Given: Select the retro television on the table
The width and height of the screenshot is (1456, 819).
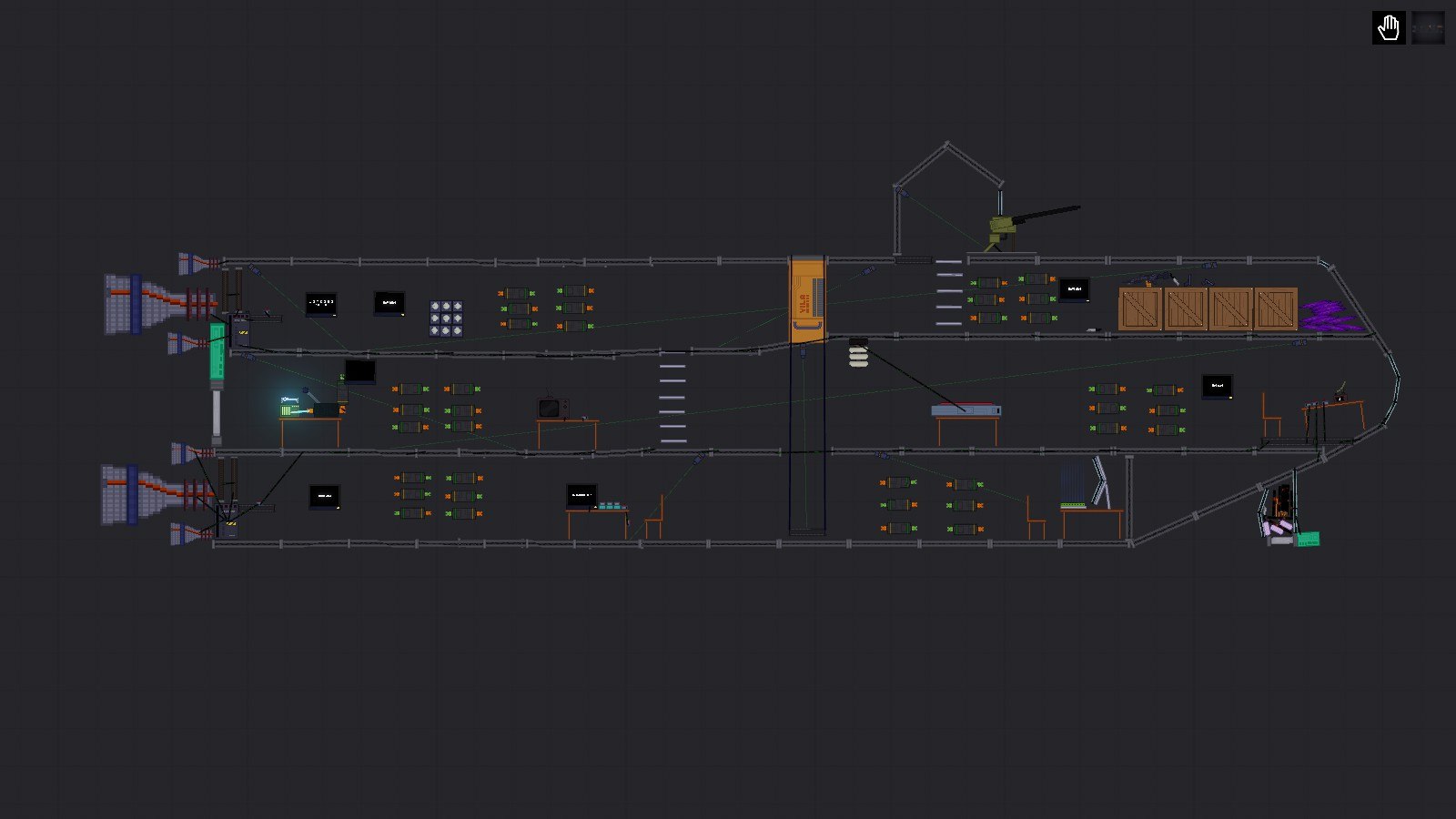Looking at the screenshot, I should pyautogui.click(x=553, y=408).
